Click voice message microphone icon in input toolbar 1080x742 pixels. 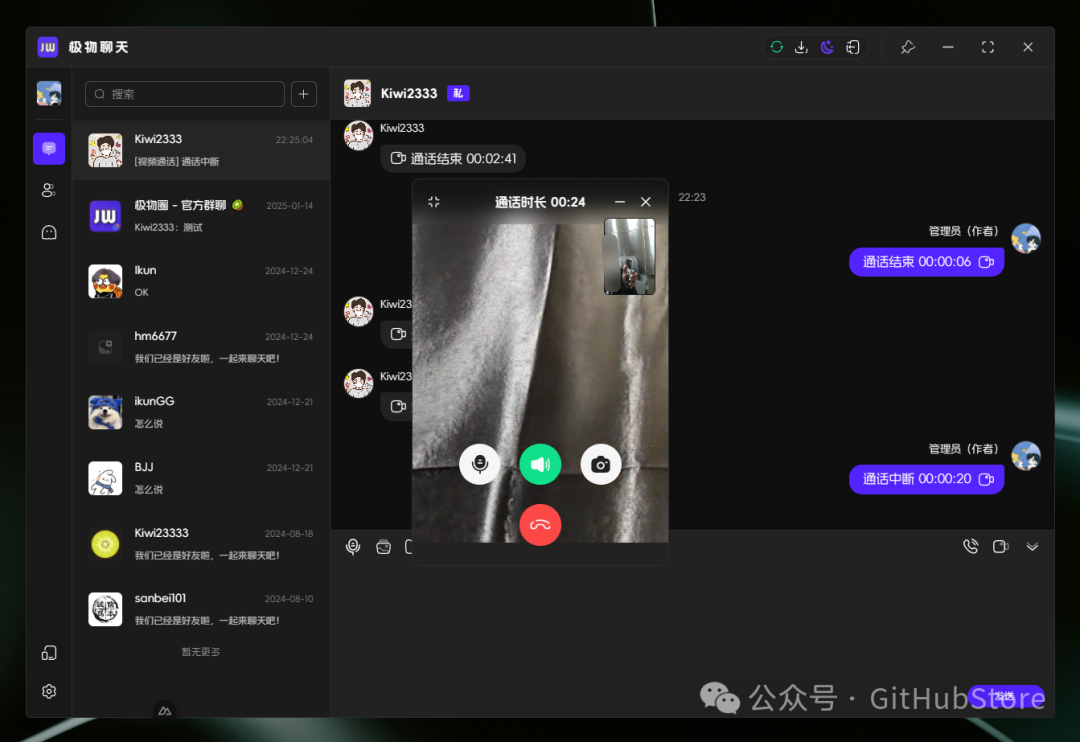[353, 546]
